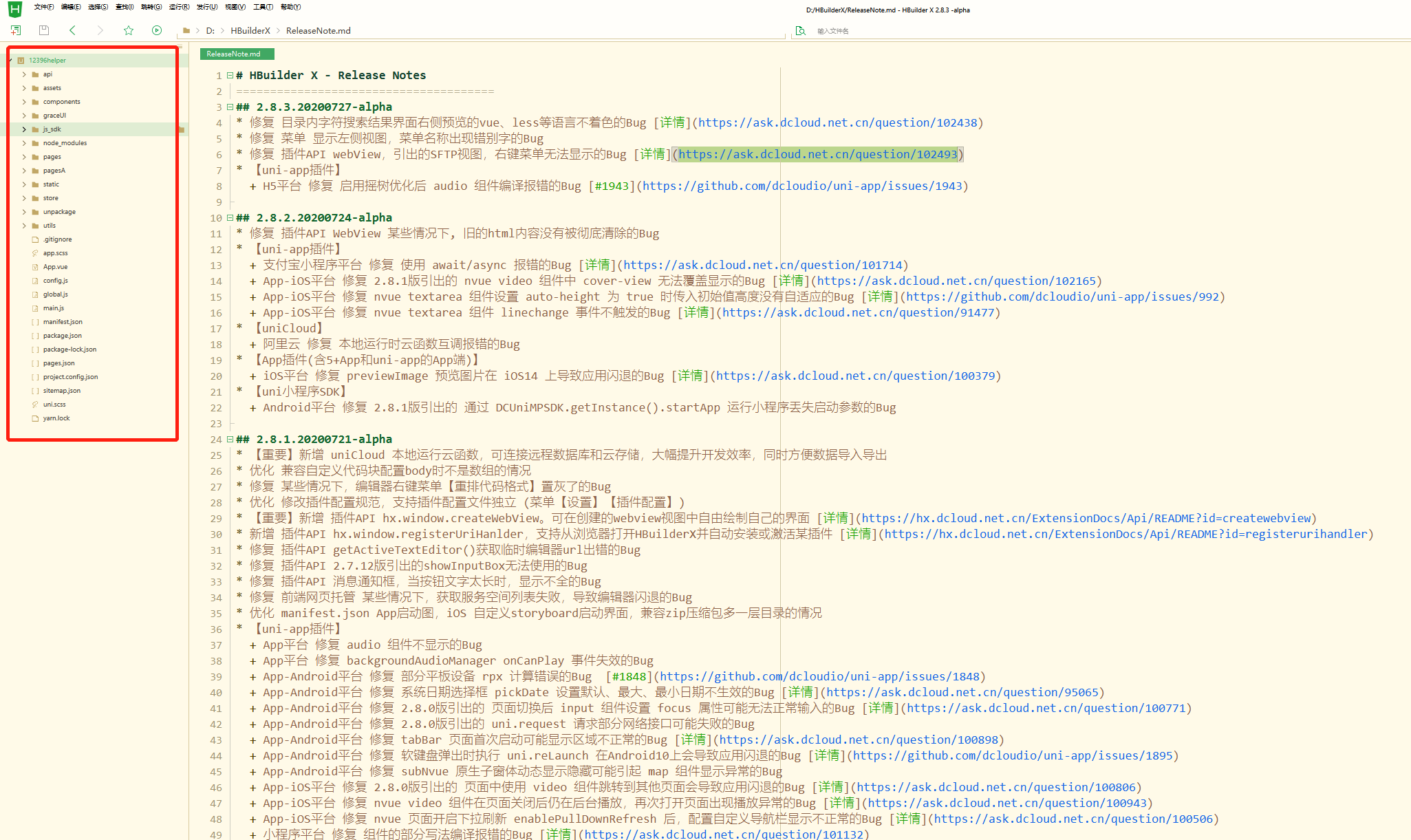Click the 输入文件名 file search field
The width and height of the screenshot is (1411, 840).
click(x=1101, y=31)
